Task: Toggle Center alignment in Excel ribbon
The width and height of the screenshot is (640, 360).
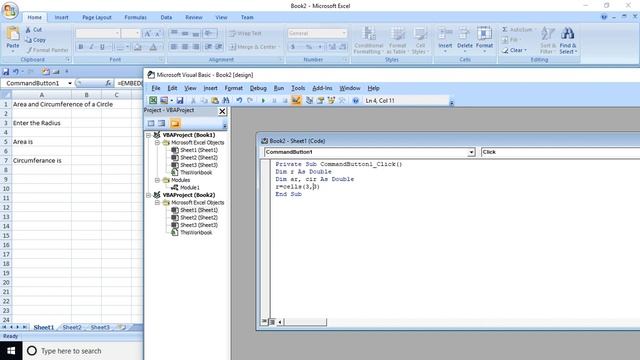Action: coord(185,47)
